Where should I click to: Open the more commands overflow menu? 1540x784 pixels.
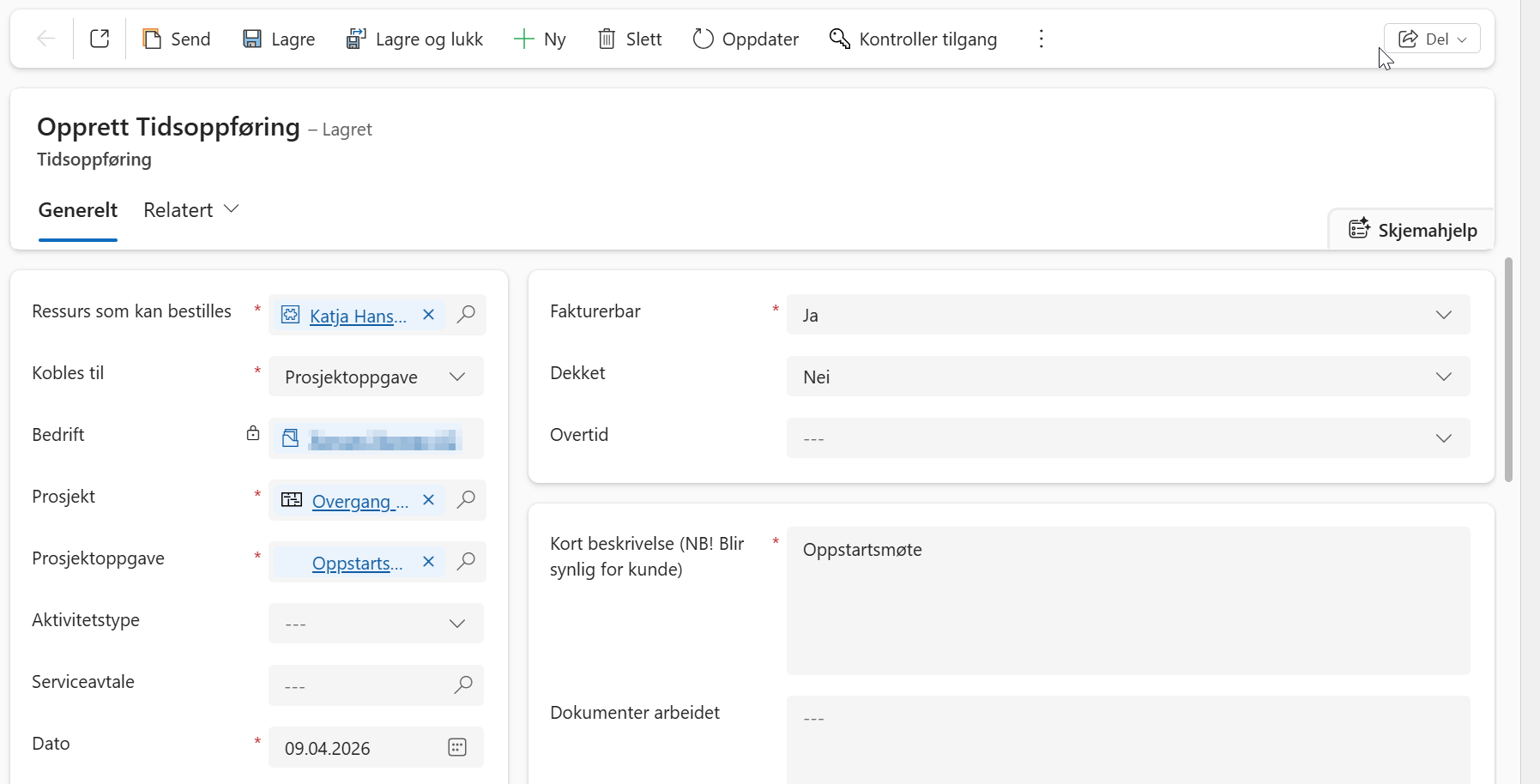pos(1041,39)
